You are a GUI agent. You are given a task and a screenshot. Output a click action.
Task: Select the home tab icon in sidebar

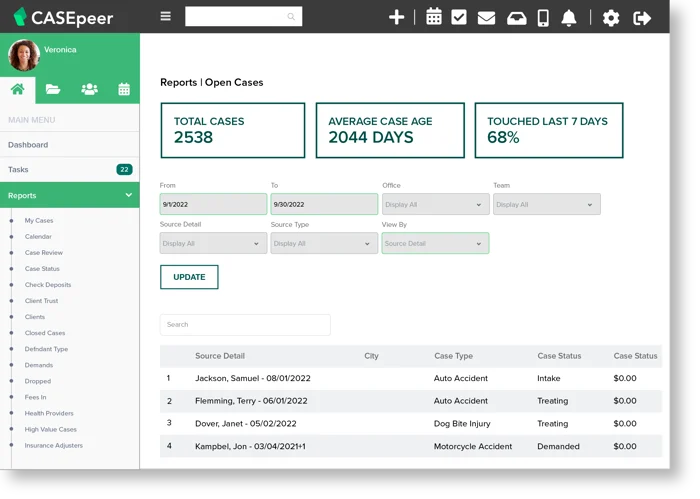click(17, 89)
